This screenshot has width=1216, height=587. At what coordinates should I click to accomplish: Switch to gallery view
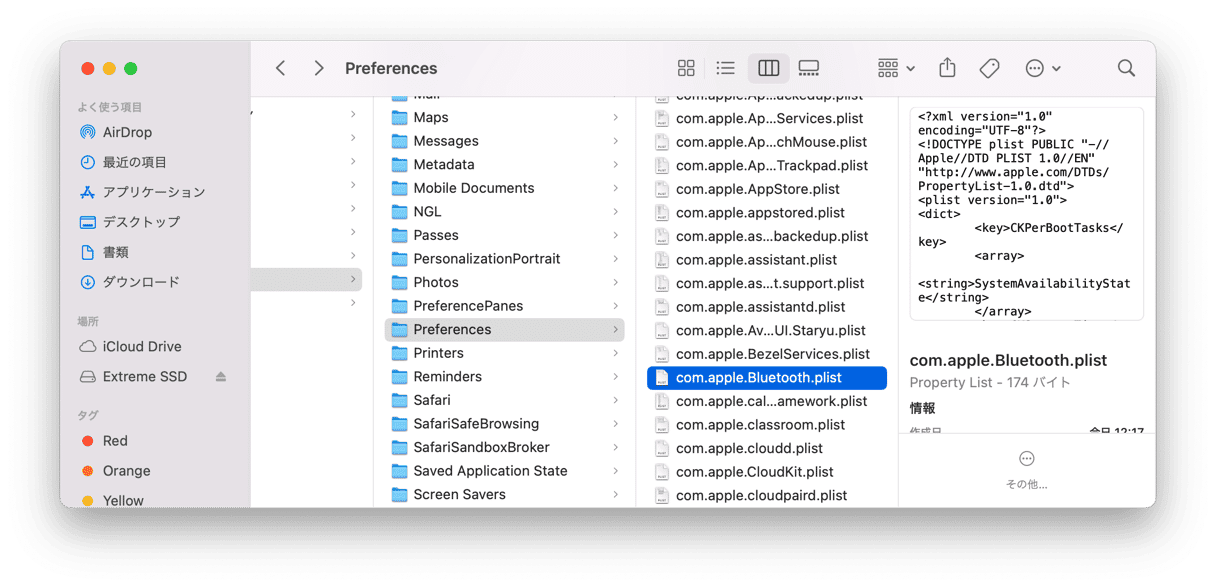click(x=809, y=68)
